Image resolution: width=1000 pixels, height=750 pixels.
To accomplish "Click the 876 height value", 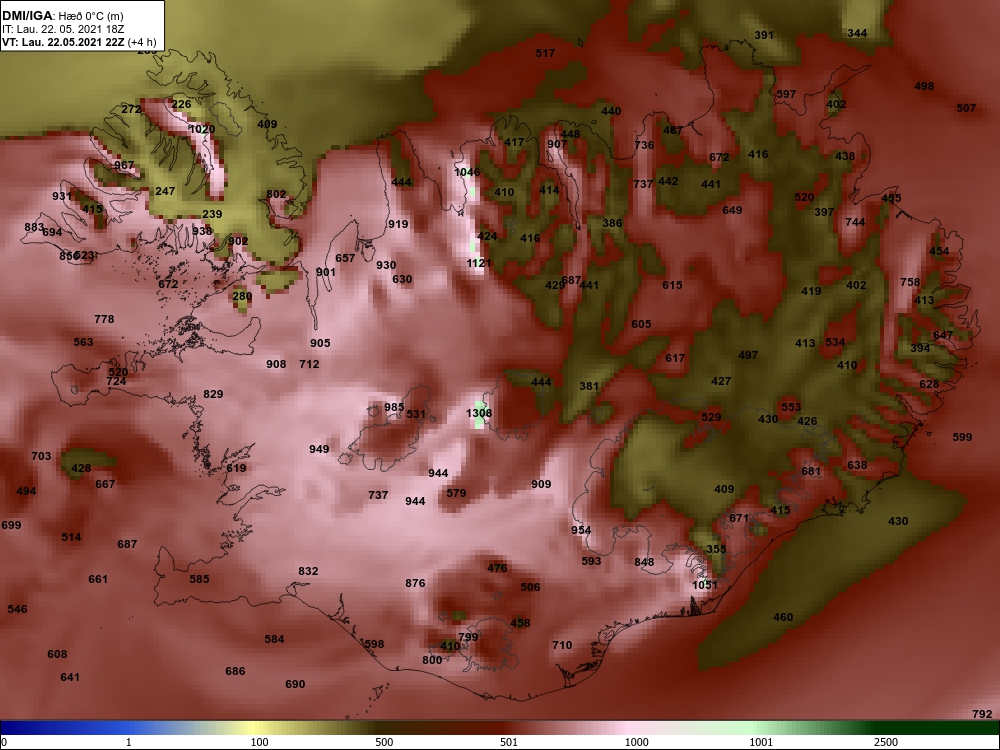I will coord(415,583).
